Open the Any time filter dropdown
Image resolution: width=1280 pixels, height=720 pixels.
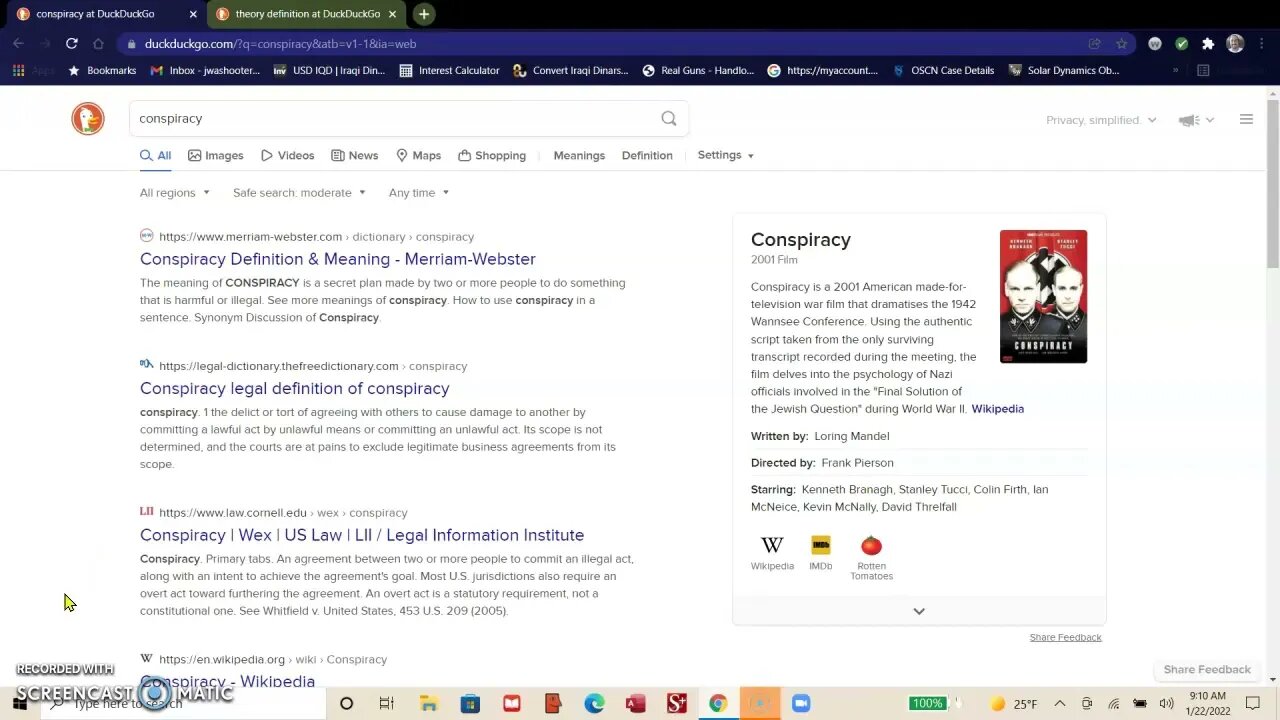pyautogui.click(x=419, y=193)
